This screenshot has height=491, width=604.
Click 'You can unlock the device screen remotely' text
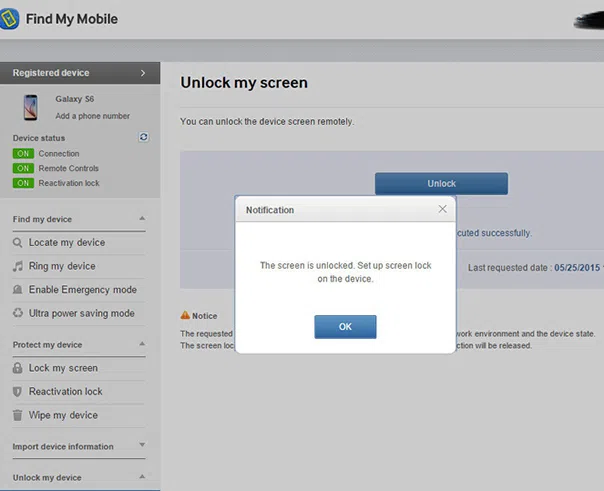[267, 121]
